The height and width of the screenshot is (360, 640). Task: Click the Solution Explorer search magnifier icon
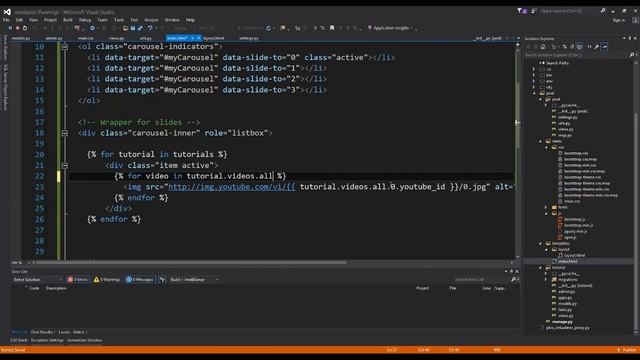[x=631, y=55]
